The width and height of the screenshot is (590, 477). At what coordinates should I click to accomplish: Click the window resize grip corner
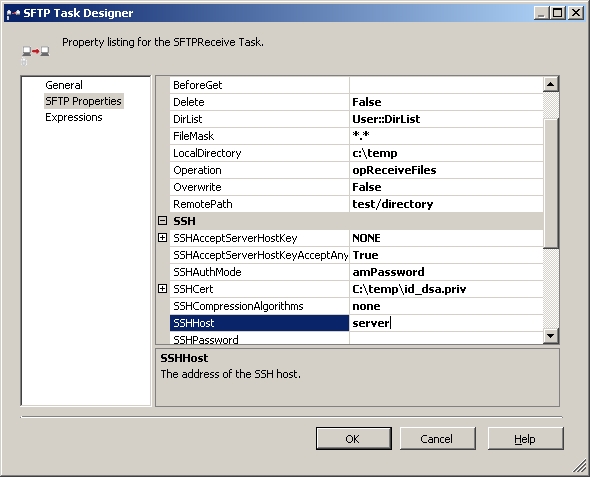click(x=580, y=466)
